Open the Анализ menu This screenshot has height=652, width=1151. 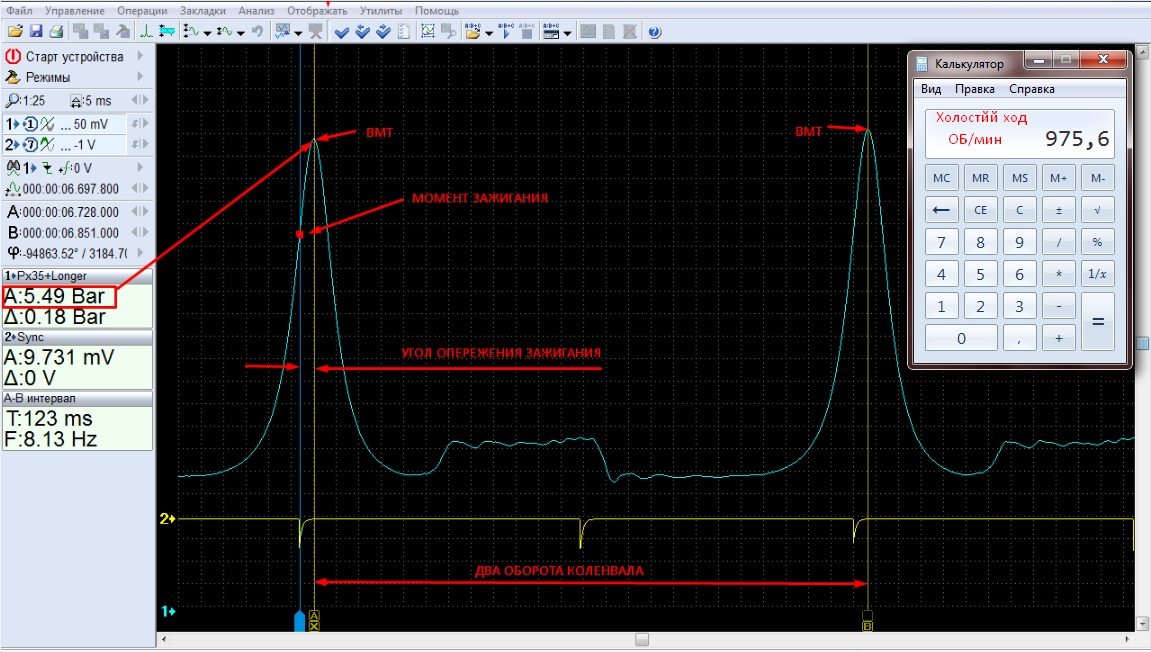click(256, 10)
